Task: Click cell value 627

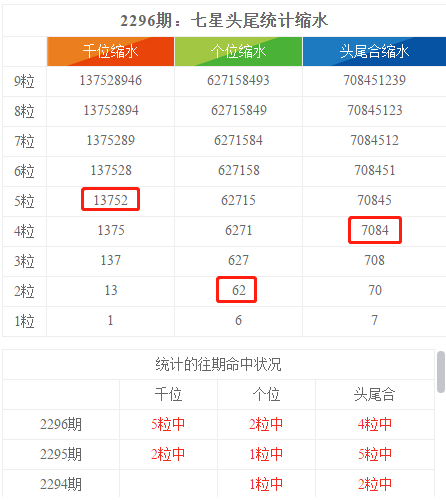Action: click(x=238, y=260)
